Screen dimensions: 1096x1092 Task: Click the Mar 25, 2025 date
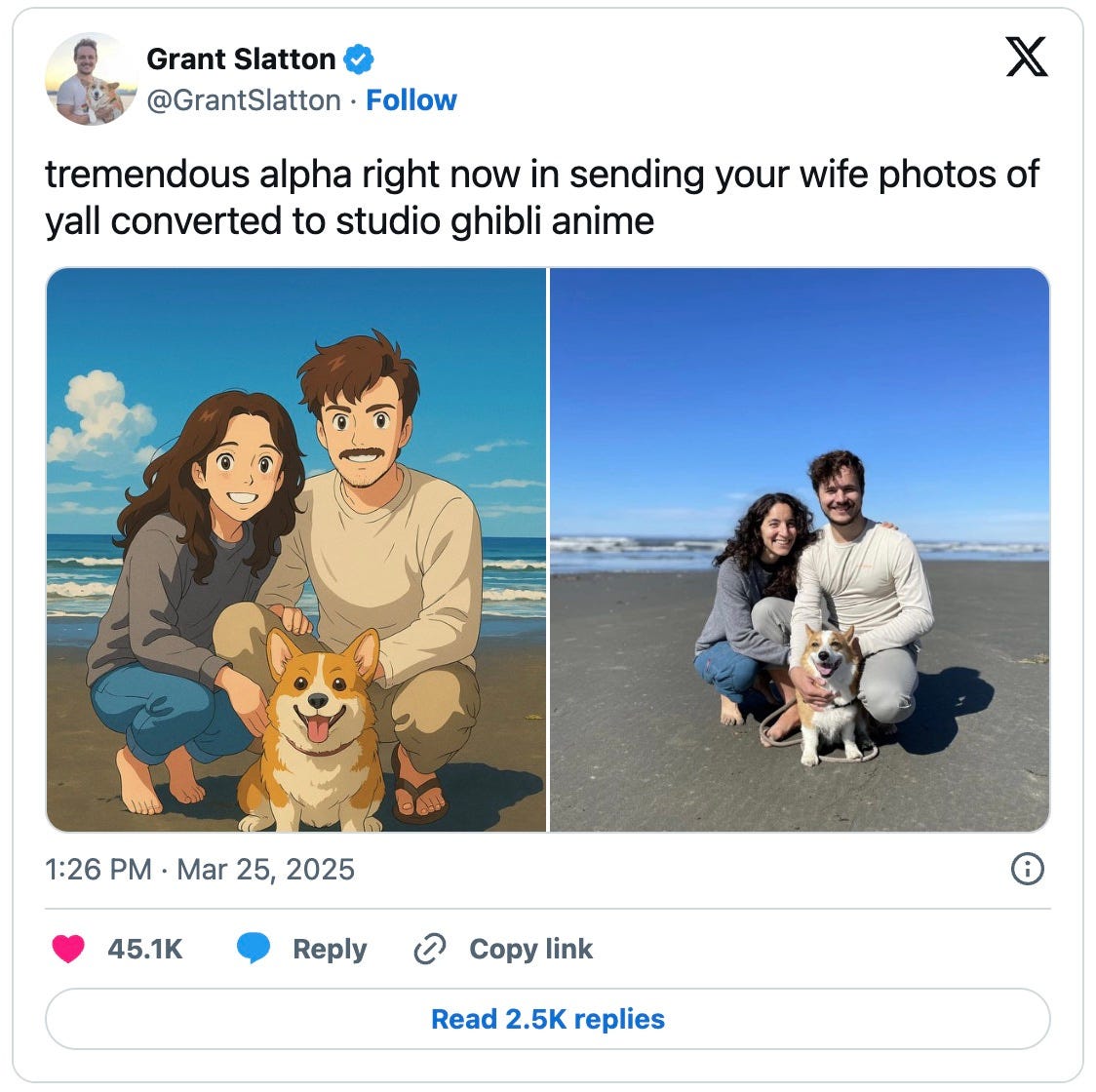[265, 869]
